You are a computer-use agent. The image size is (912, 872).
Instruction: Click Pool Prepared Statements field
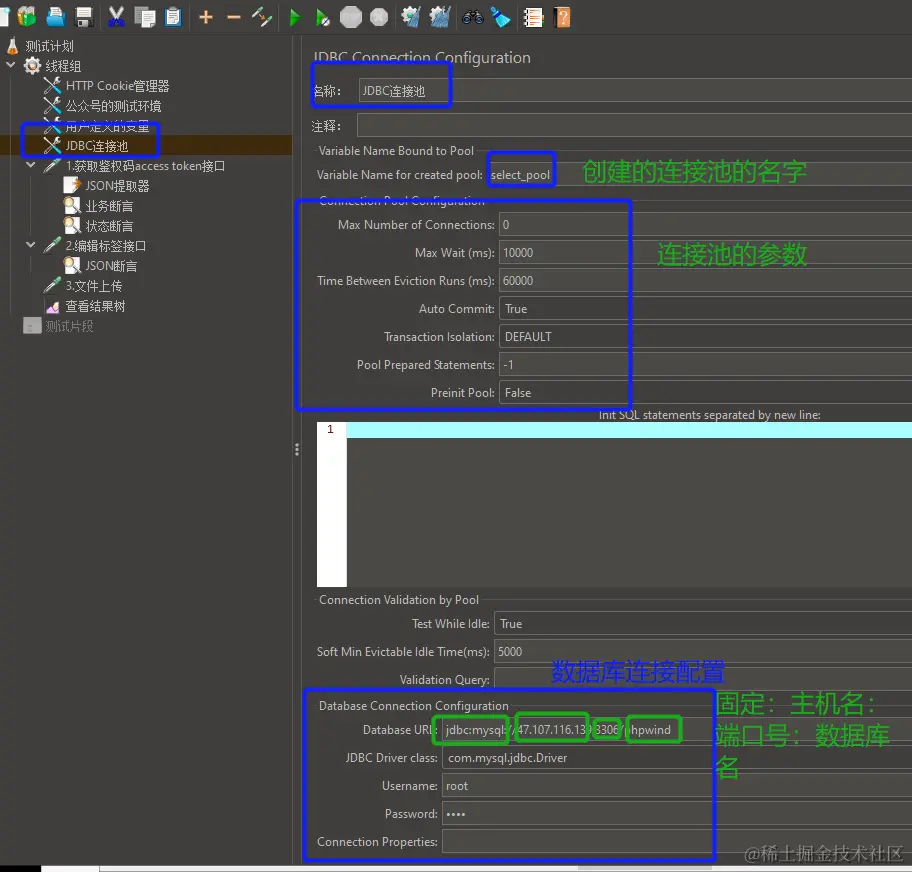705,365
